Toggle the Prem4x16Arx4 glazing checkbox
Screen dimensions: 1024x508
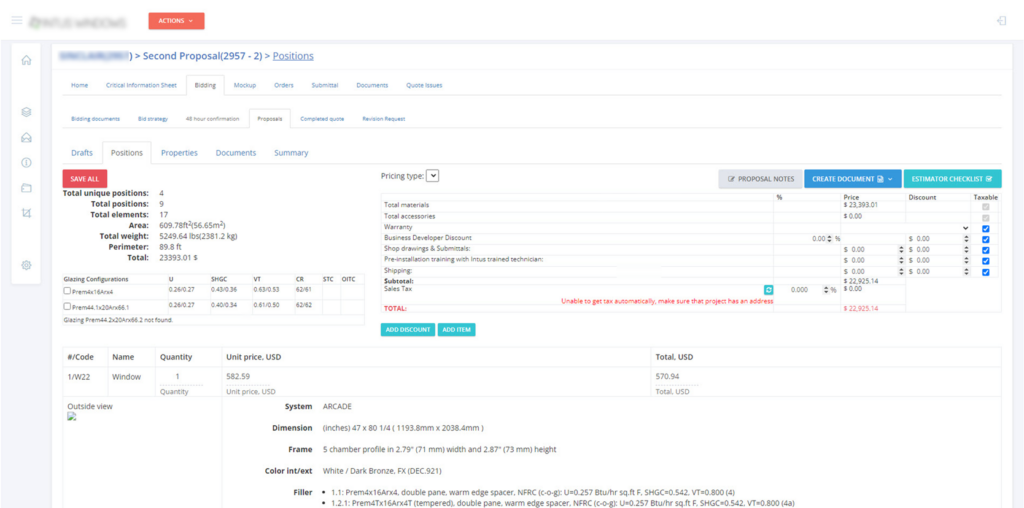[67, 291]
